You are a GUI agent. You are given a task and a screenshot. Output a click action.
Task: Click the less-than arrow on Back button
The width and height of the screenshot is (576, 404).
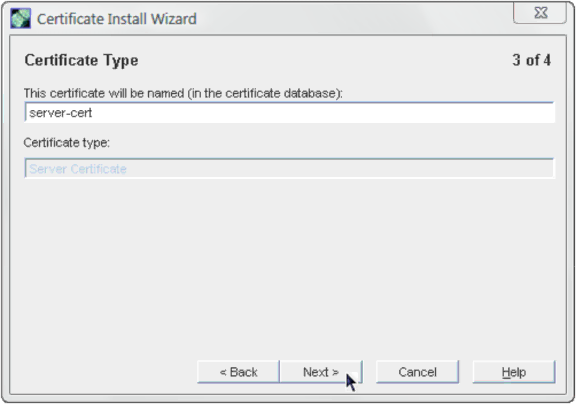pyautogui.click(x=223, y=372)
